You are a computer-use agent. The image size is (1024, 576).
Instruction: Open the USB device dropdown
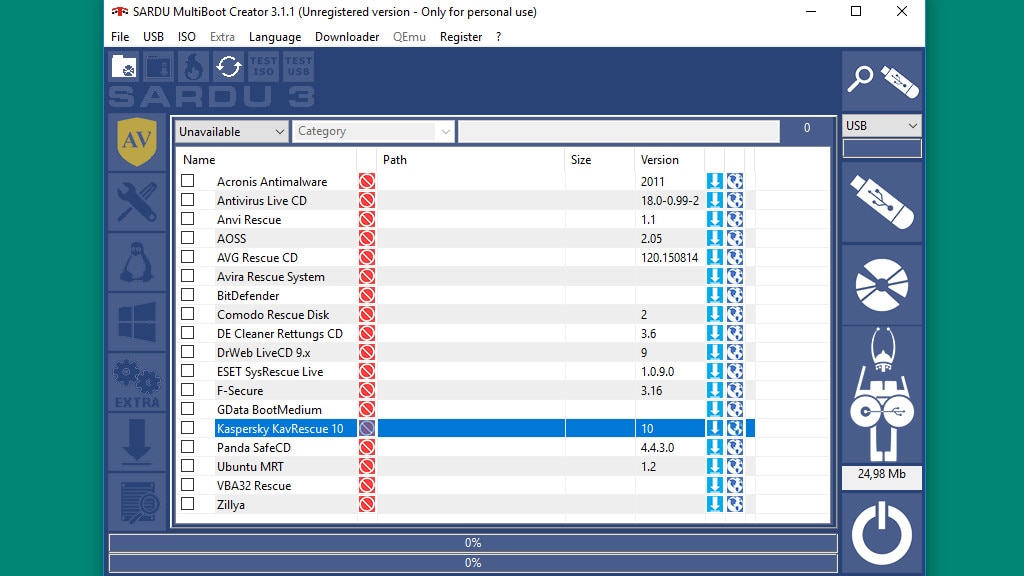882,125
